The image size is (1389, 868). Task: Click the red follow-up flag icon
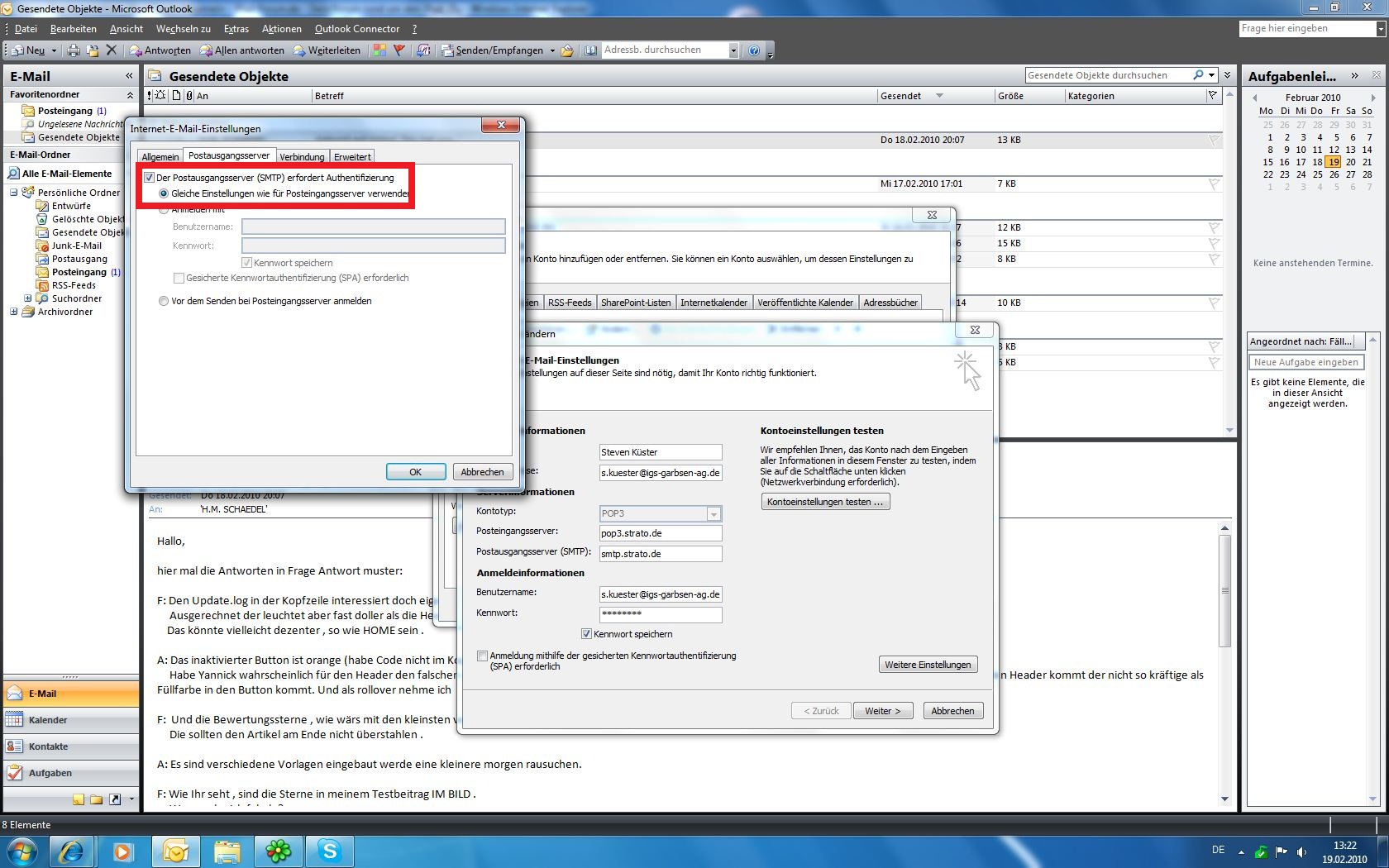[x=399, y=50]
